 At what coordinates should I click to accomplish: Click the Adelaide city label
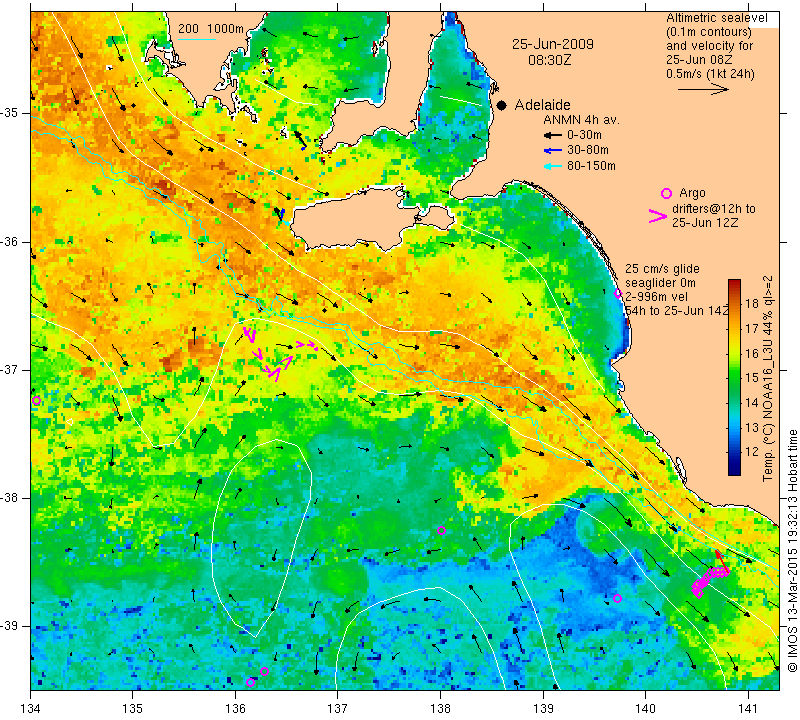(542, 105)
